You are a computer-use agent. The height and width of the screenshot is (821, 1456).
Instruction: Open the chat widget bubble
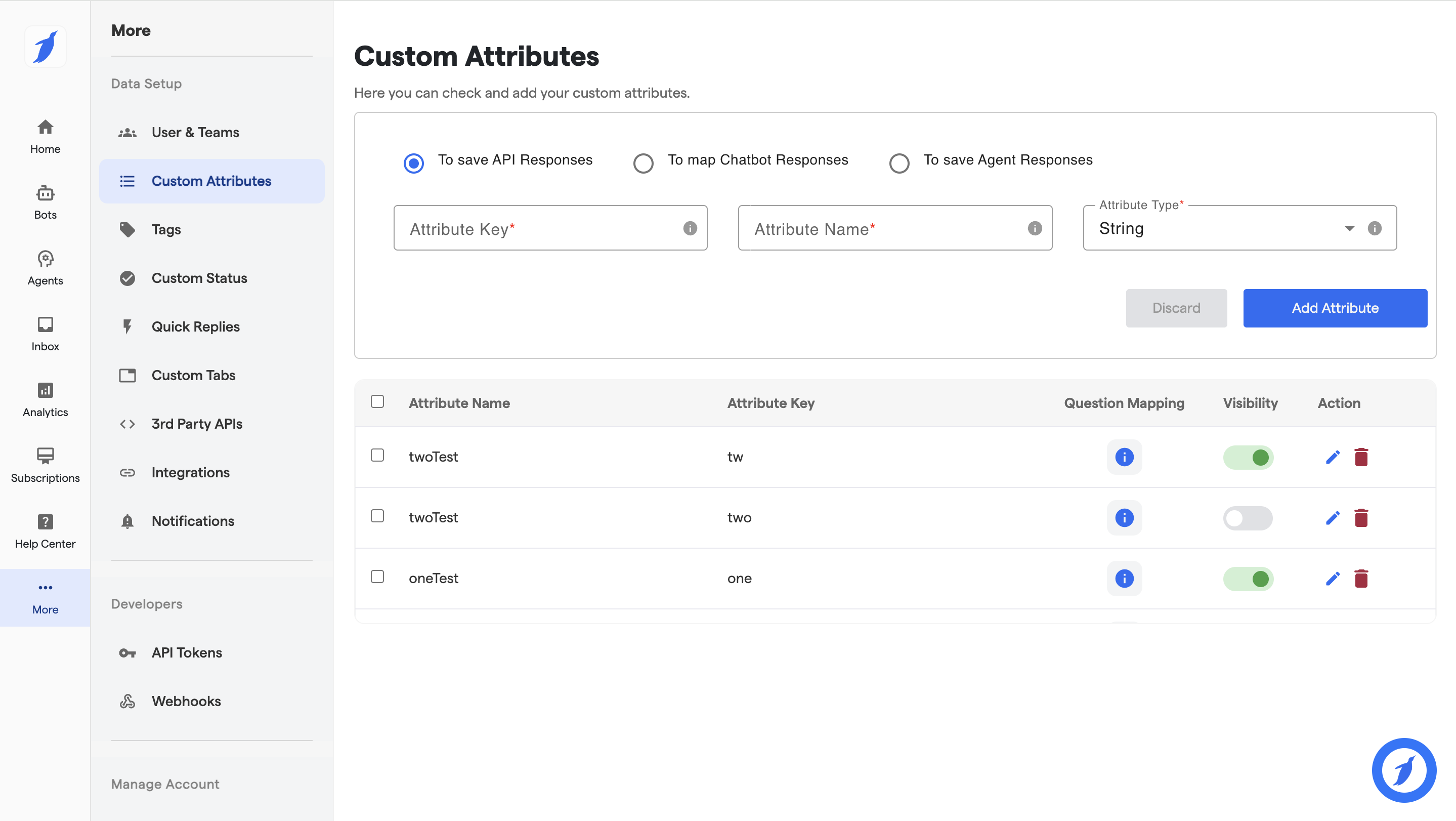1403,769
